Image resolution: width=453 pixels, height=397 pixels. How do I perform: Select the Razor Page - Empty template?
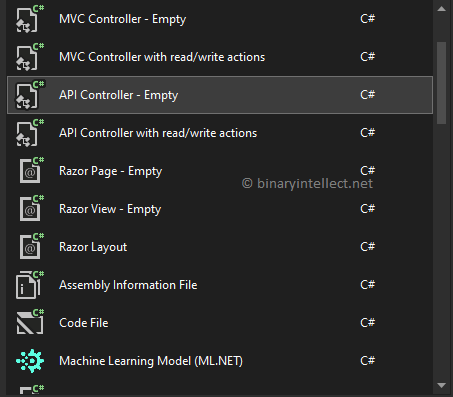tap(220, 171)
